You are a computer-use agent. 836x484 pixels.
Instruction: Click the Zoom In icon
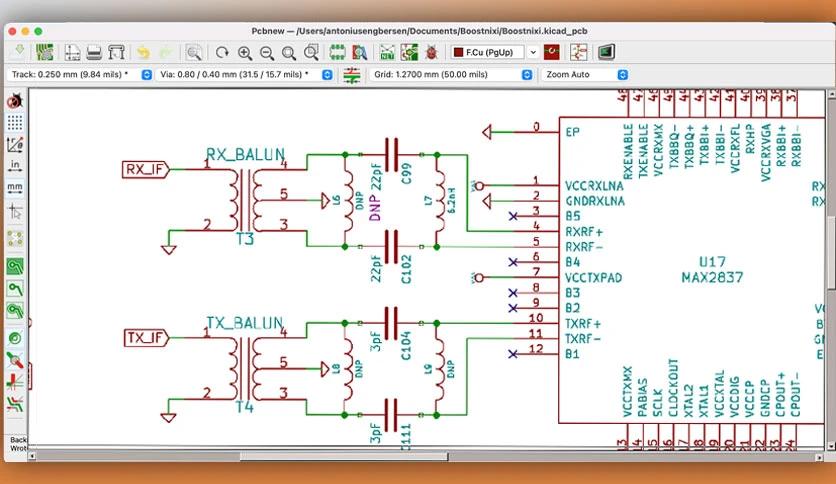[x=245, y=52]
